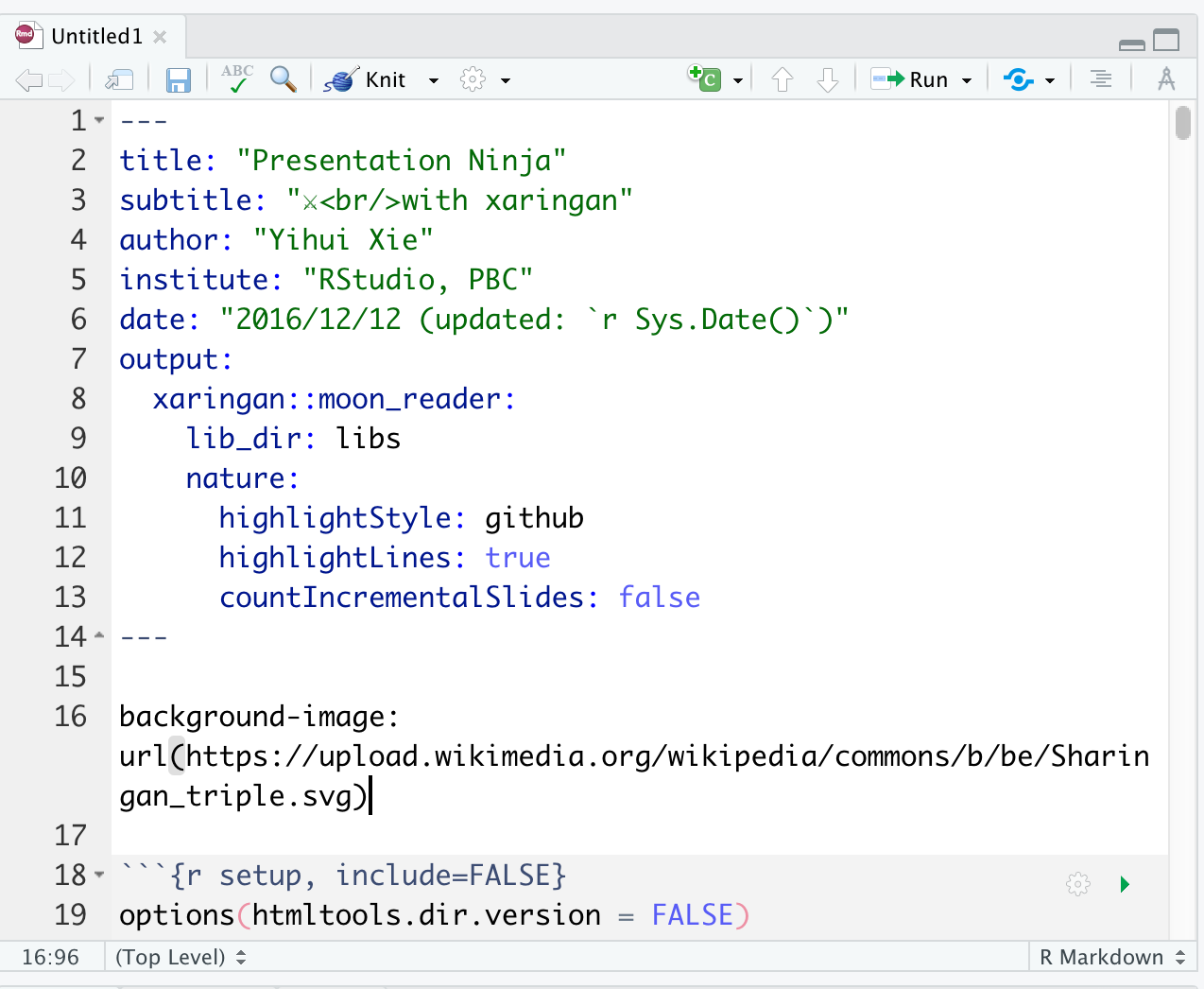Viewport: 1204px width, 989px height.
Task: Click on subtitle "with xaringan" line
Action: point(376,200)
